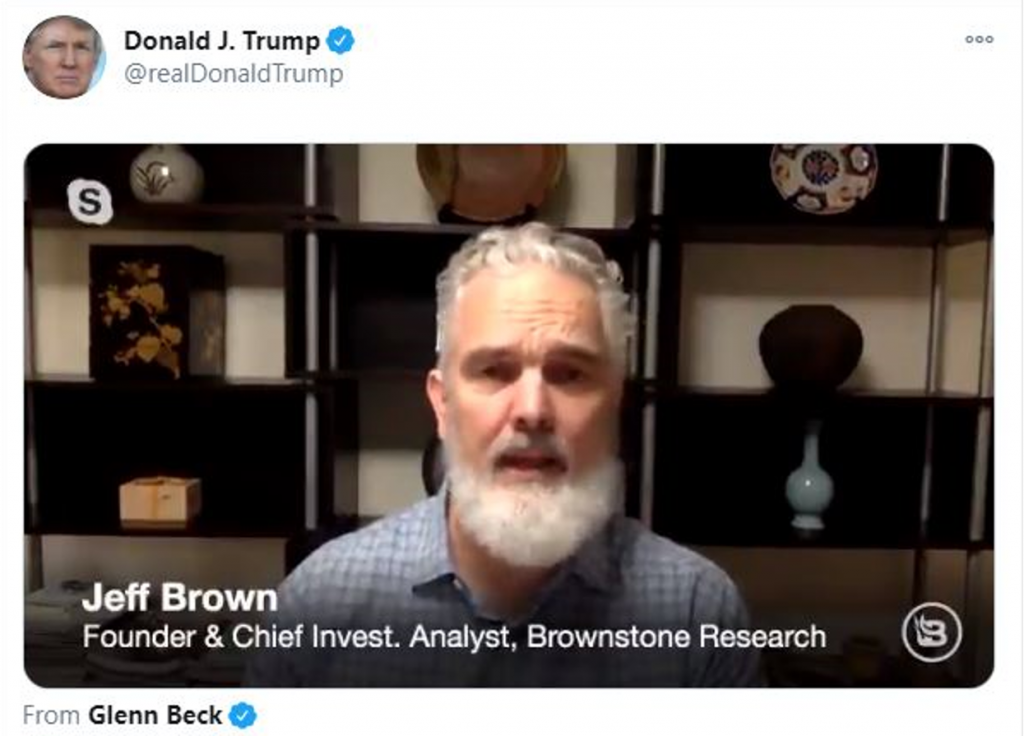Click the "From" label below video

[x=51, y=715]
